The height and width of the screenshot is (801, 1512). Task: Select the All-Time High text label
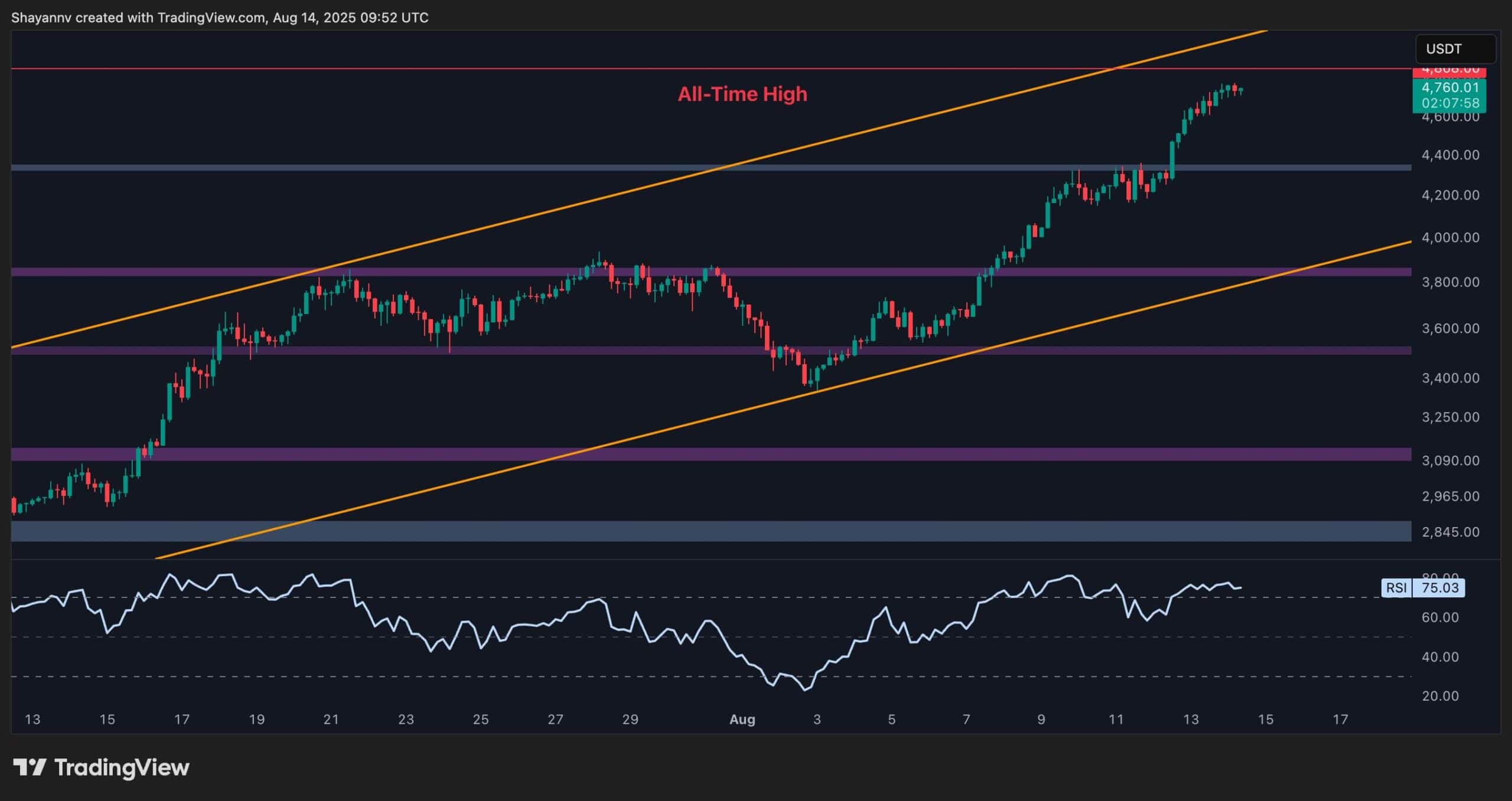(x=742, y=94)
